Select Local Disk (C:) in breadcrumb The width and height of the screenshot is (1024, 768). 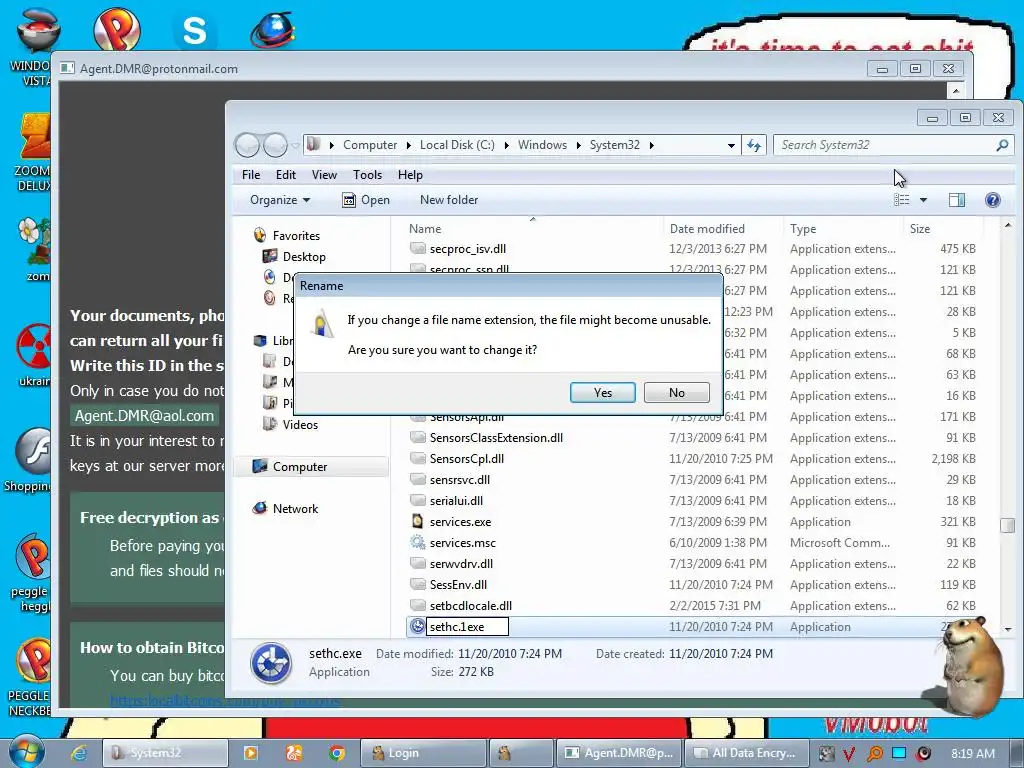[457, 145]
